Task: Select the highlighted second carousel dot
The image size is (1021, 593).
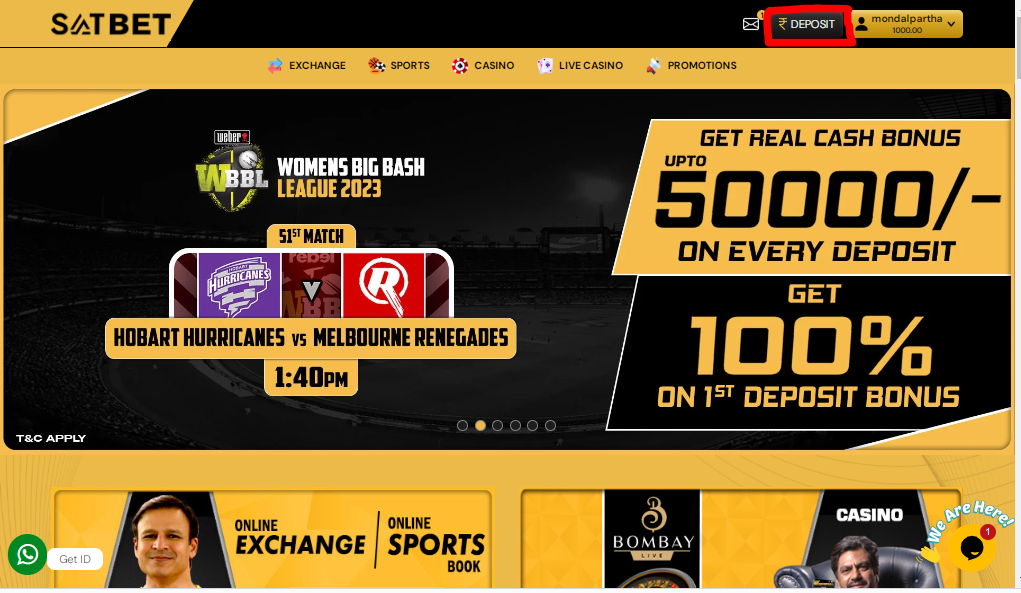Action: 481,426
